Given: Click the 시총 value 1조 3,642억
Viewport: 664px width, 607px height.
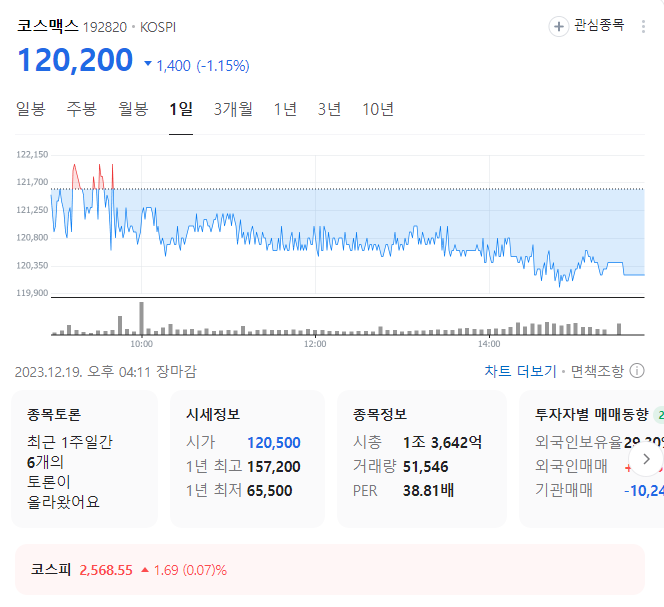Looking at the screenshot, I should pos(443,442).
